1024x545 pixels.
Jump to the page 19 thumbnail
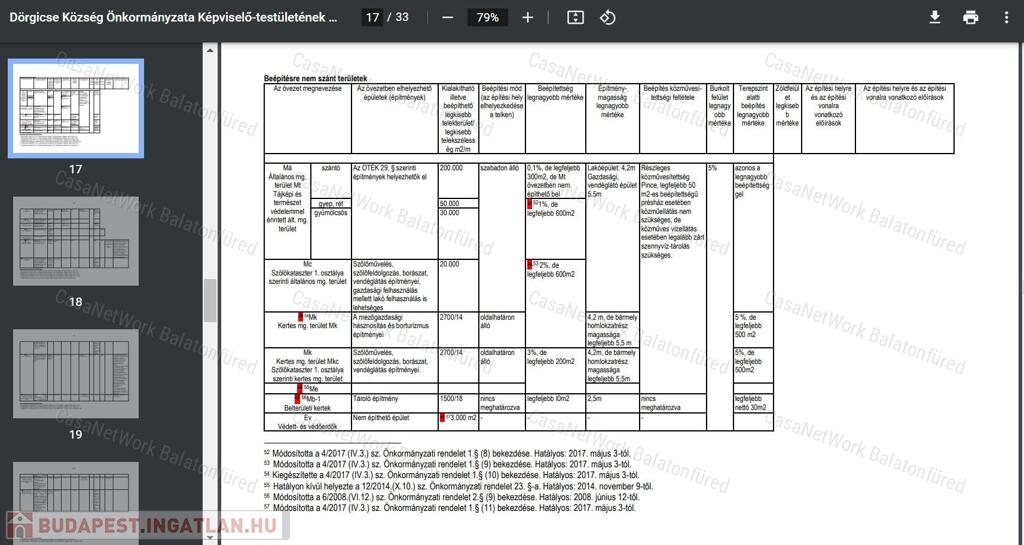click(x=76, y=373)
